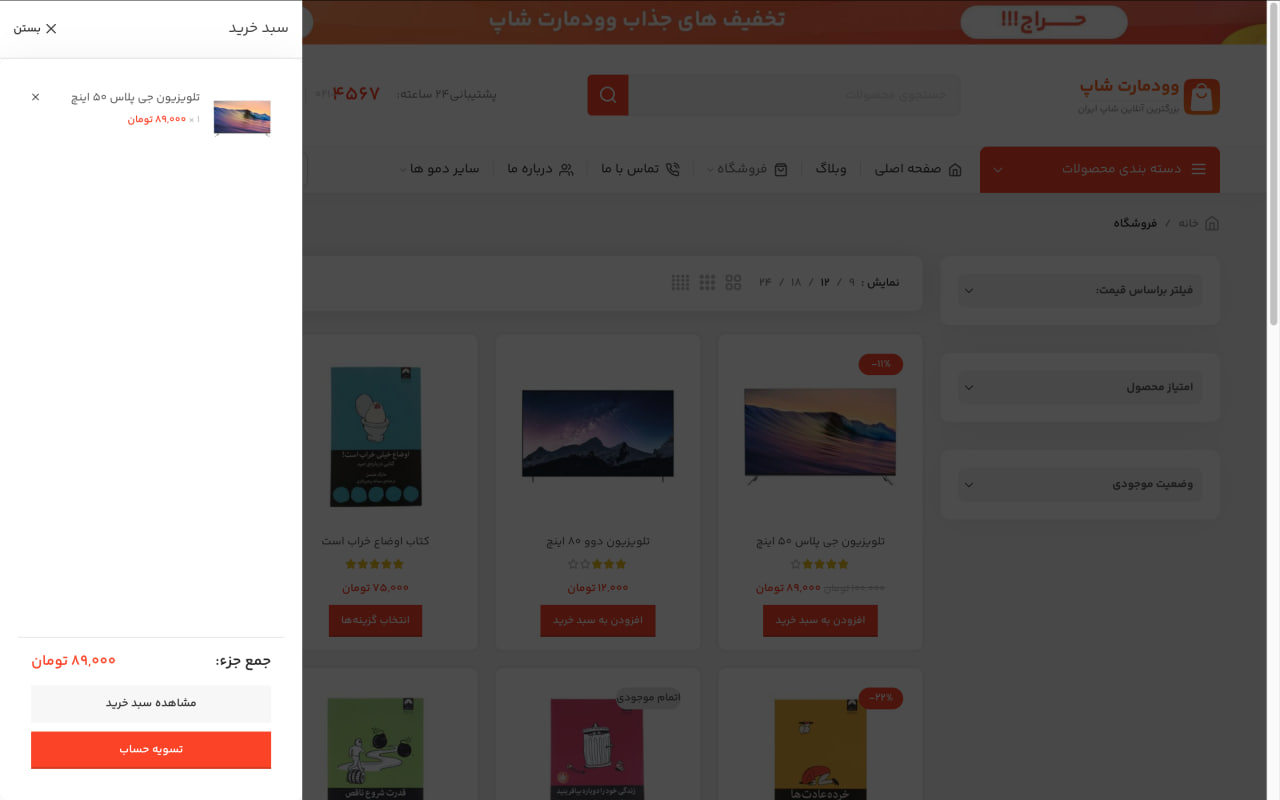The image size is (1280, 800).
Task: Open the وبلاگ menu item
Action: [x=830, y=169]
